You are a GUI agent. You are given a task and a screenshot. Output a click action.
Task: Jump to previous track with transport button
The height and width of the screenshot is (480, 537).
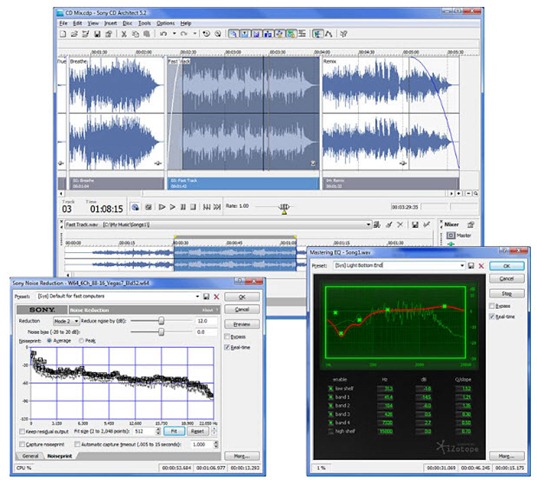(207, 207)
